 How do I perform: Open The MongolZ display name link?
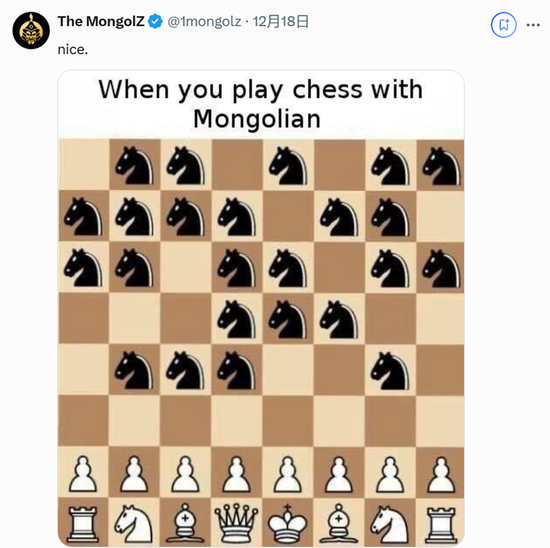101,21
